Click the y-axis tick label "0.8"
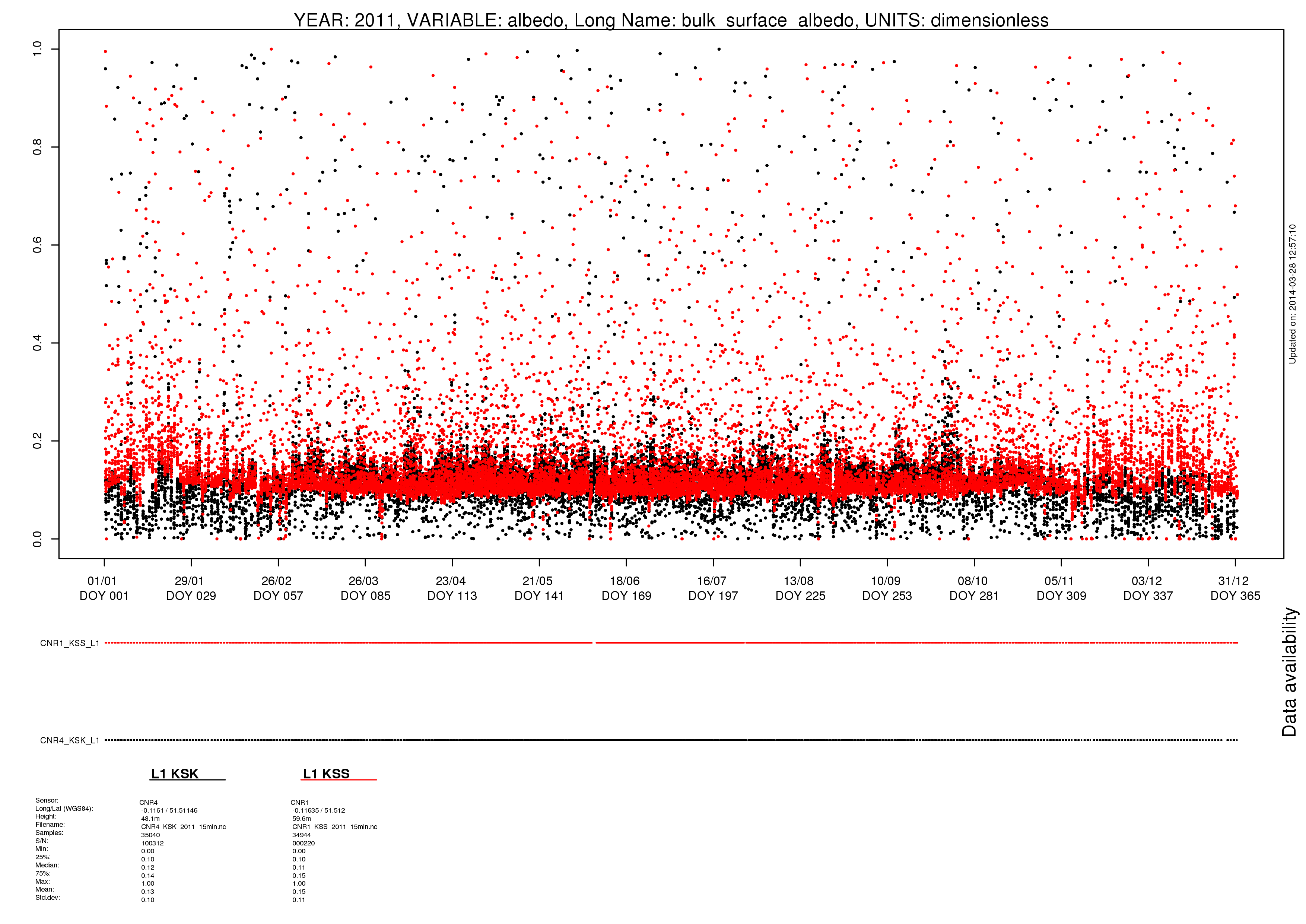 tap(37, 147)
